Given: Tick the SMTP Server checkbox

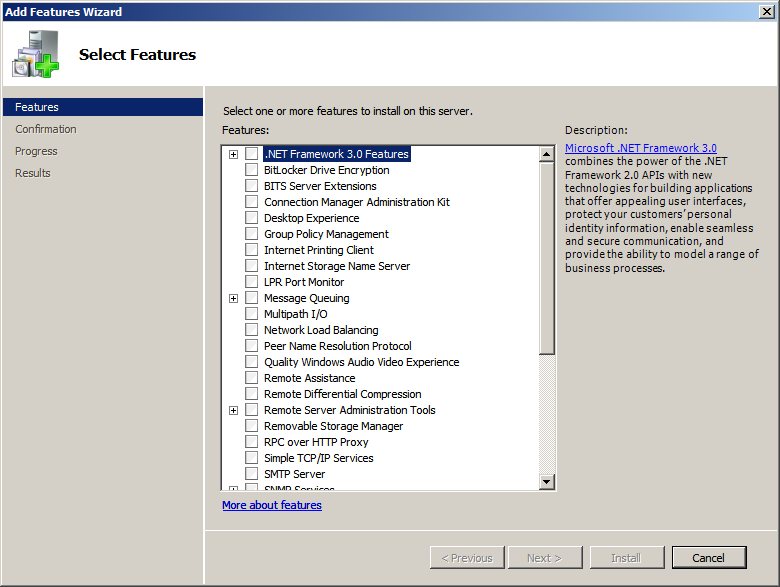Looking at the screenshot, I should (252, 474).
